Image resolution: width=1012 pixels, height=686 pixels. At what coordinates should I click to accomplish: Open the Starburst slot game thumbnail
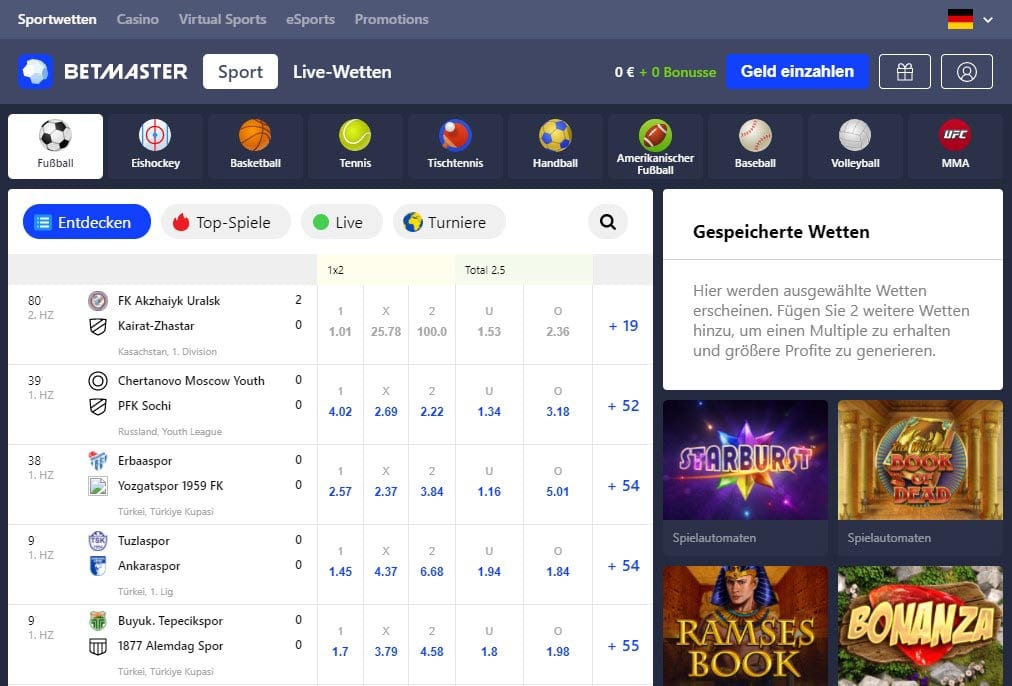pyautogui.click(x=745, y=460)
